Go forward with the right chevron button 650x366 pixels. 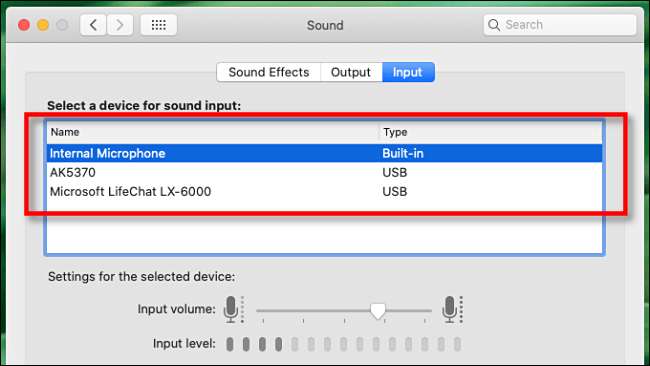click(120, 25)
